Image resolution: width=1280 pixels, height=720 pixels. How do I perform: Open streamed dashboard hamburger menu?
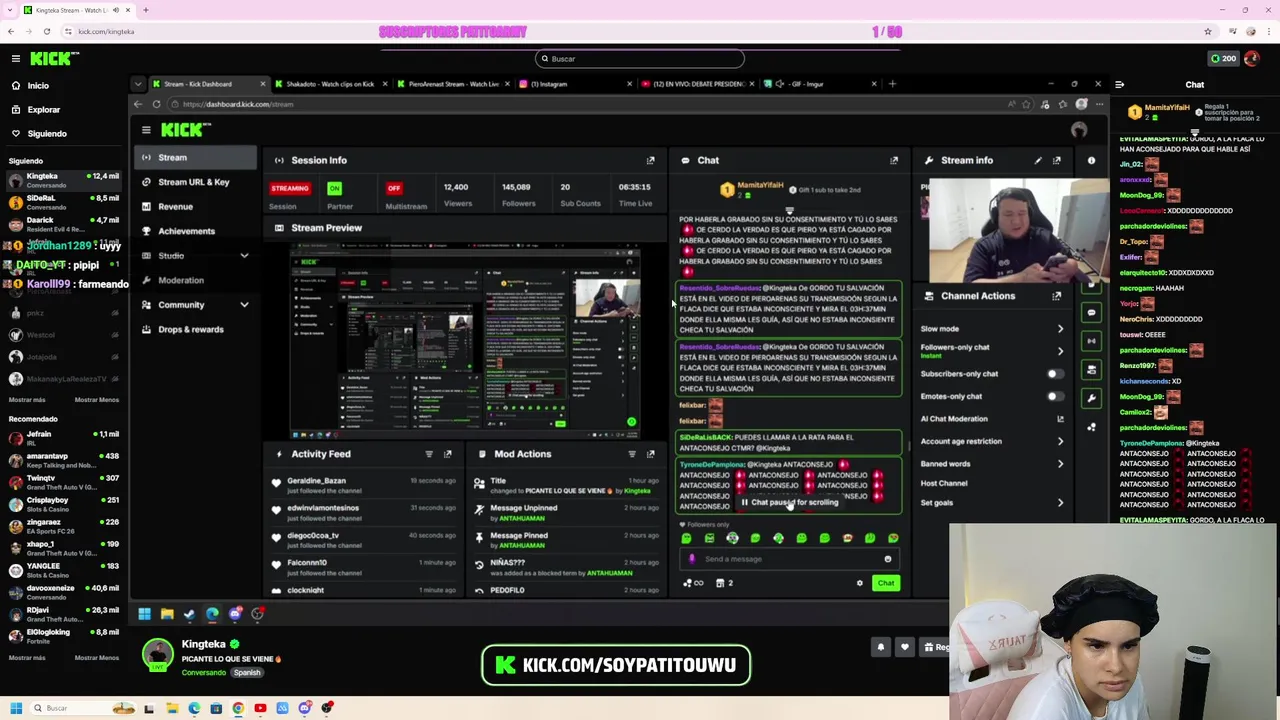(146, 130)
